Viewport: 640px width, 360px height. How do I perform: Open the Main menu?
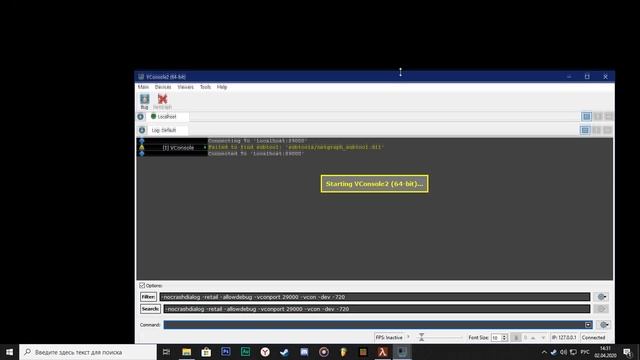click(x=143, y=87)
